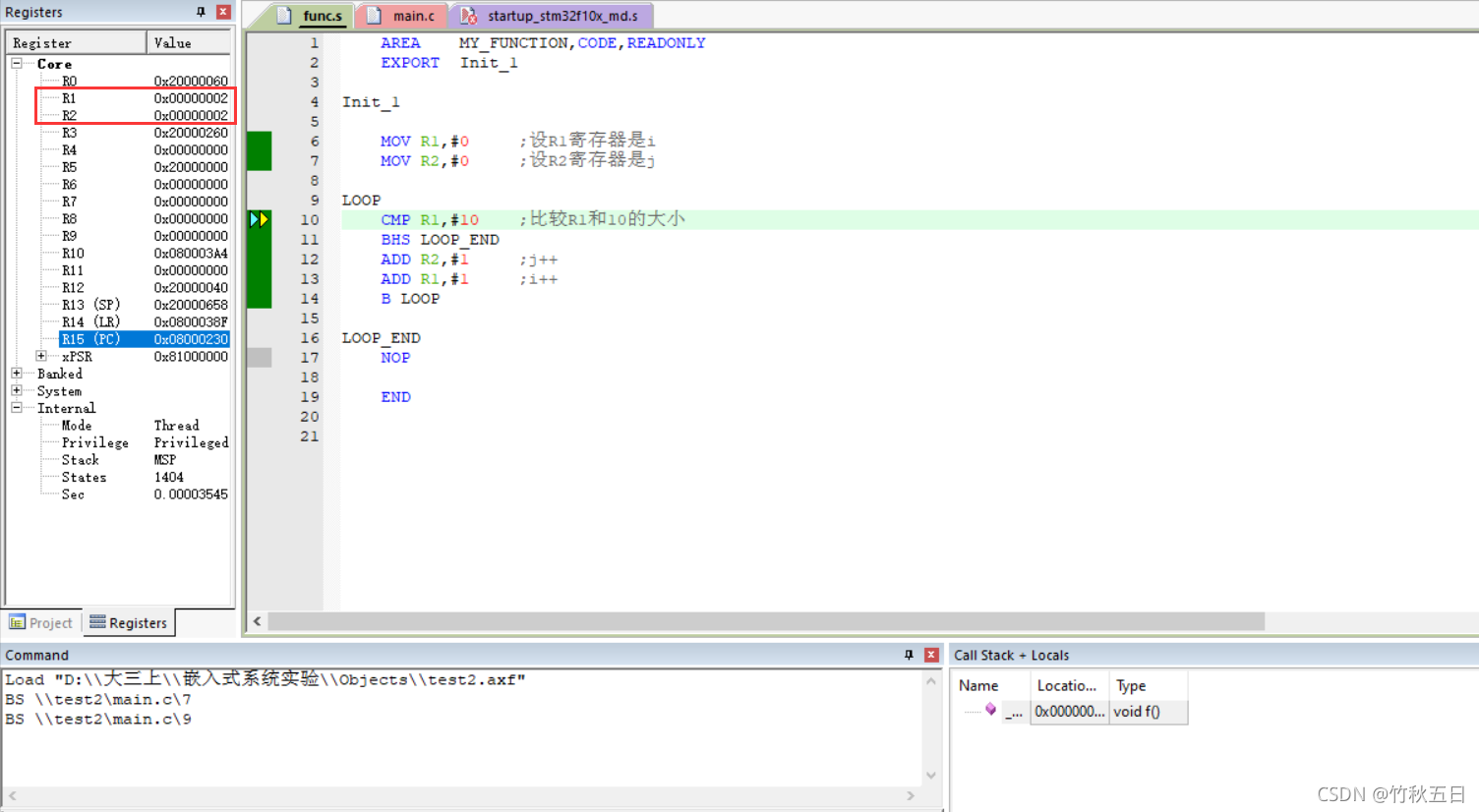Close the Command panel
This screenshot has width=1479, height=812.
pos(931,655)
